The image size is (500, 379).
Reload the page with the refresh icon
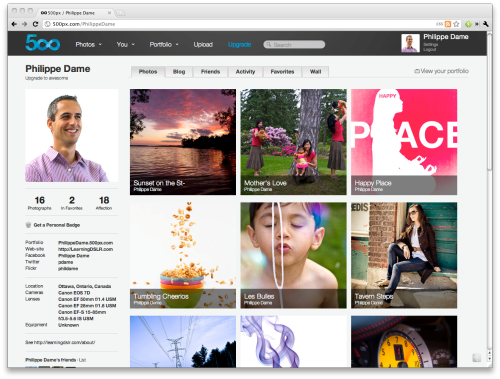pyautogui.click(x=35, y=24)
